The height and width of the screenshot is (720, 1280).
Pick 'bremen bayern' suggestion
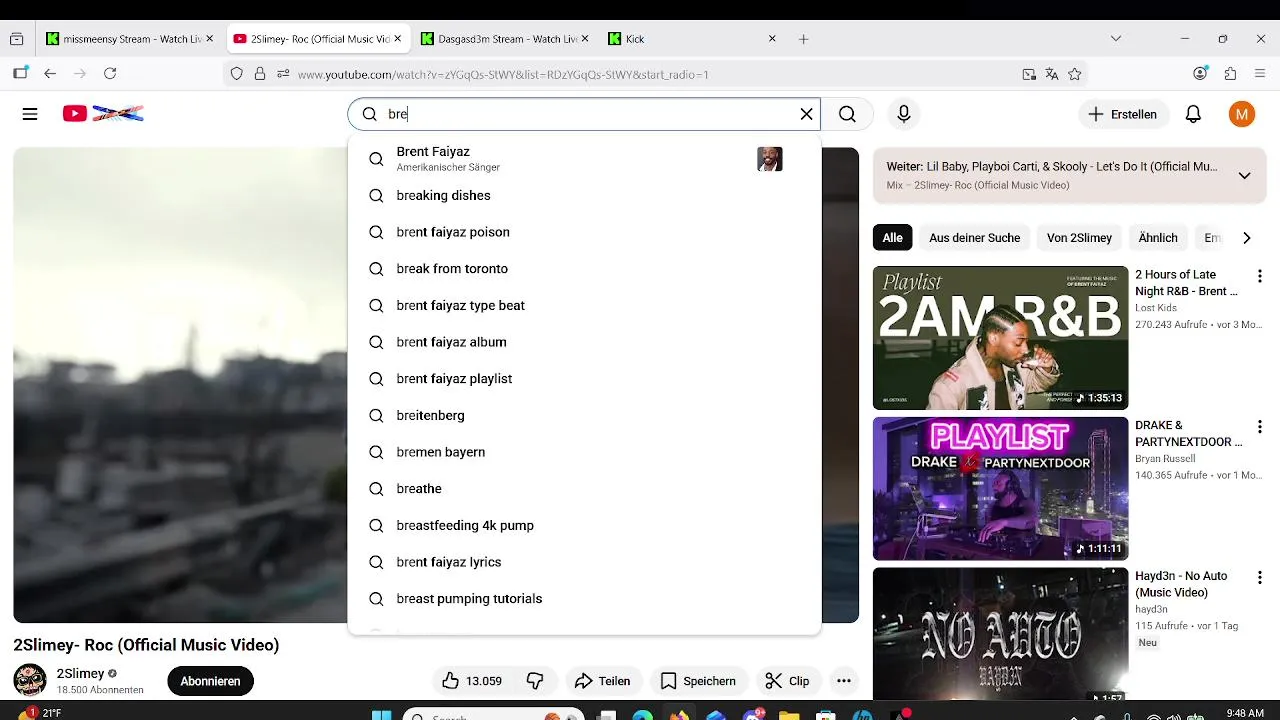(x=584, y=452)
